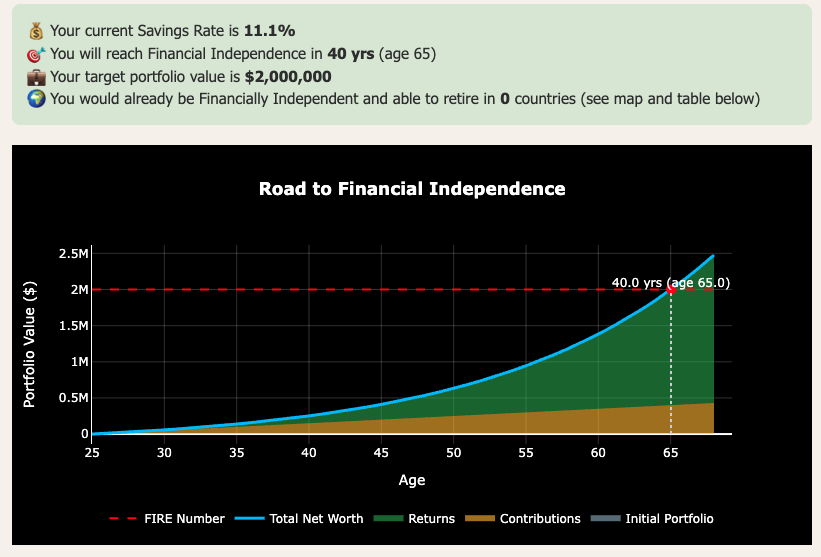This screenshot has height=557, width=821.
Task: Click the savings rate value 11.1%
Action: 269,31
